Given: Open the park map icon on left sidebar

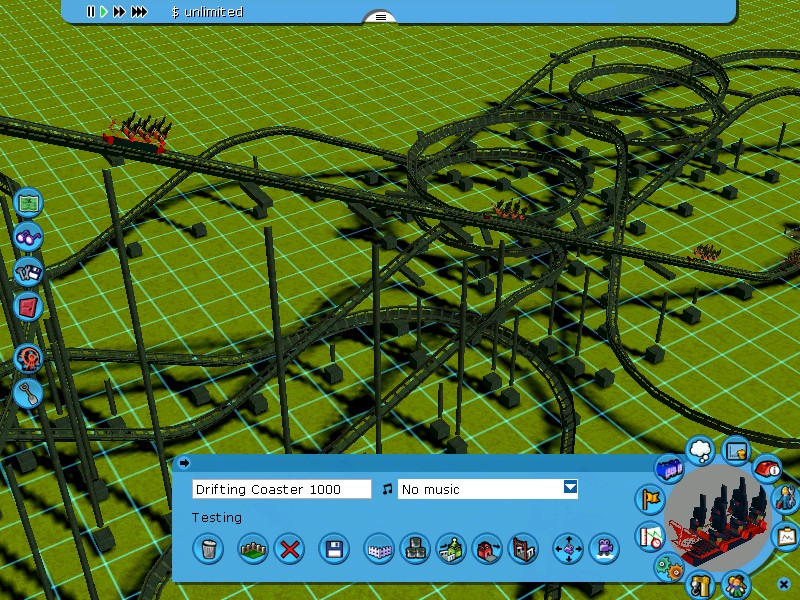Looking at the screenshot, I should (28, 202).
